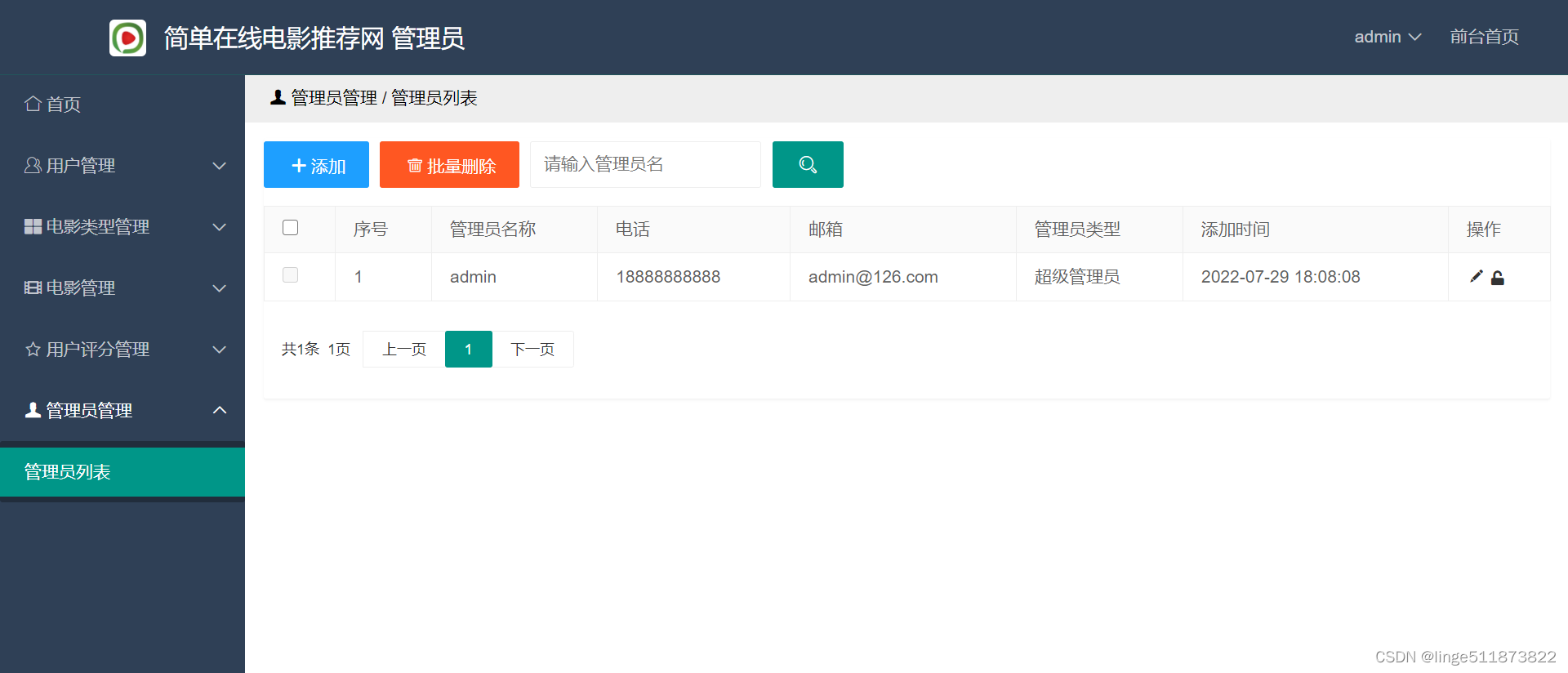This screenshot has width=1568, height=673.
Task: Click the 下一页 pagination button
Action: point(532,349)
